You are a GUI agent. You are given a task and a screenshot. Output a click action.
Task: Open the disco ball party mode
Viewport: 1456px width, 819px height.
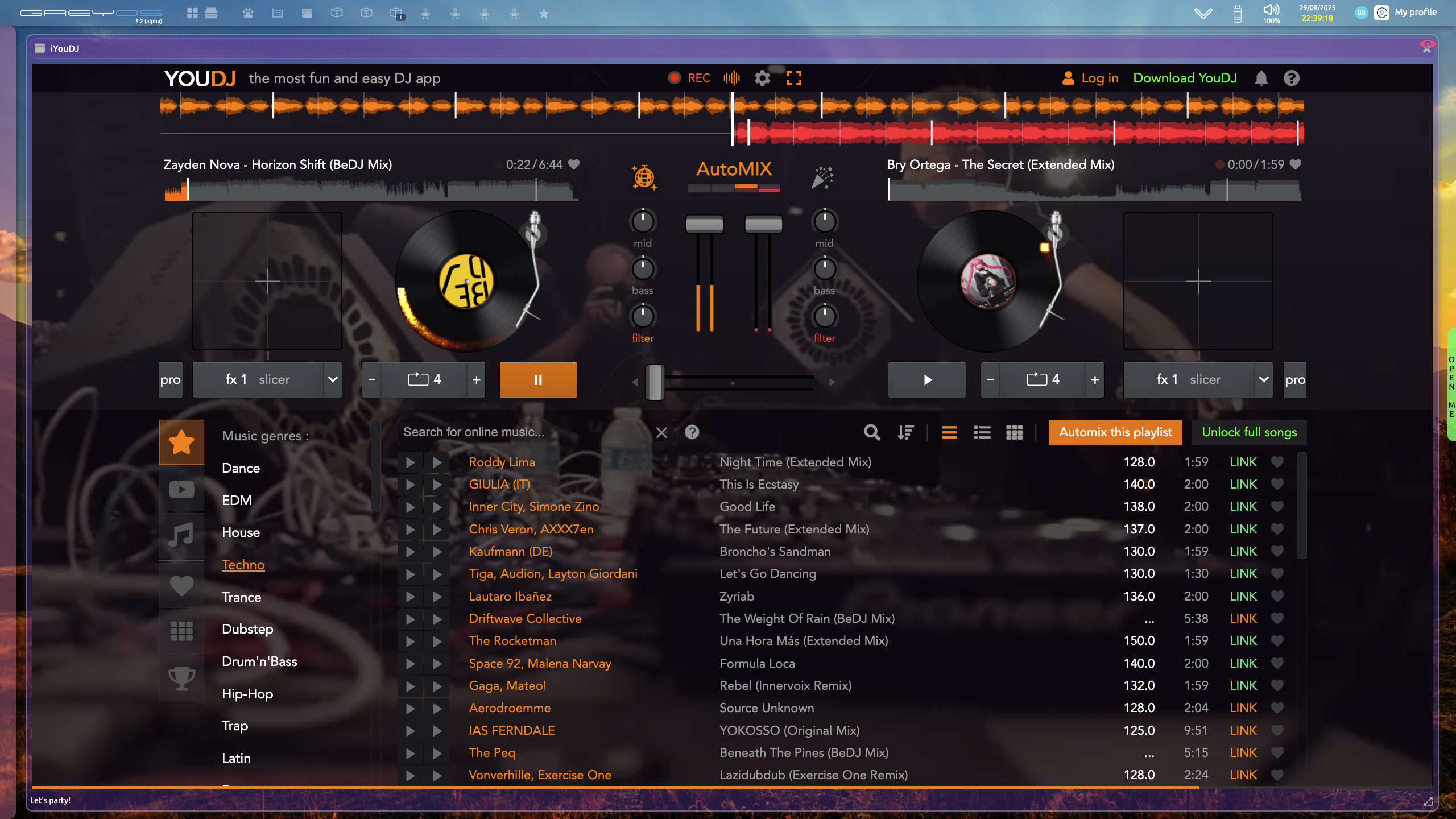pos(643,176)
